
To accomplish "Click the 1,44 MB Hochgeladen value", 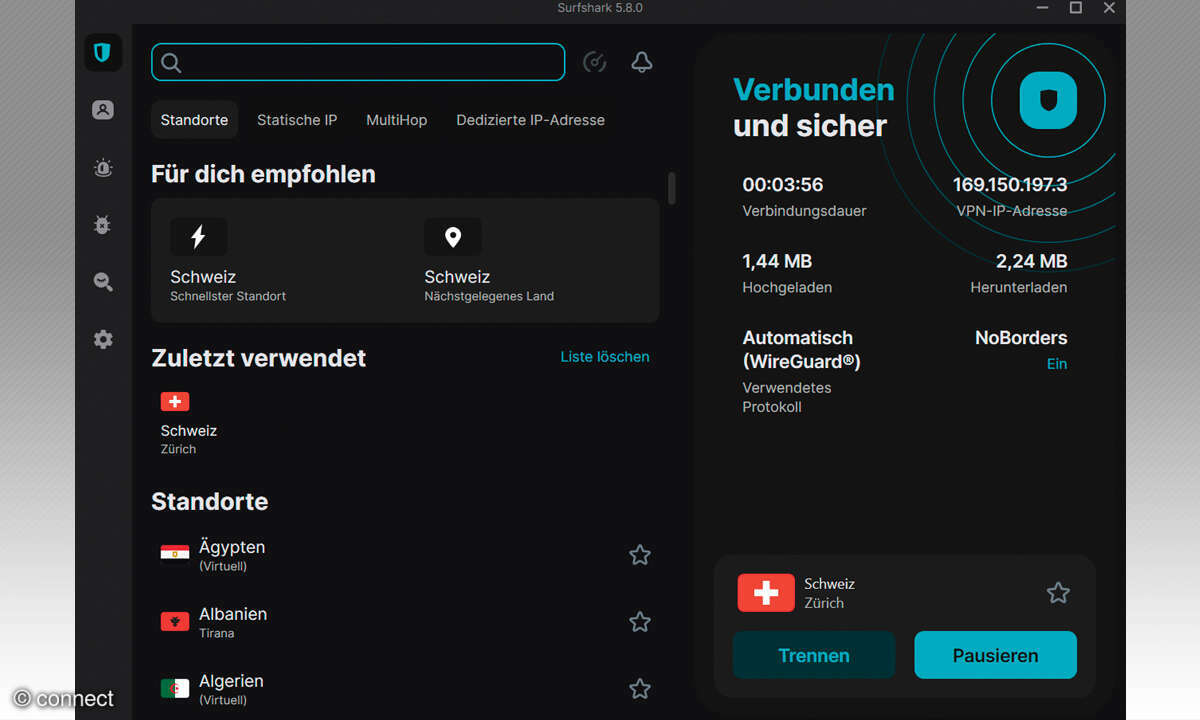I will pyautogui.click(x=777, y=261).
